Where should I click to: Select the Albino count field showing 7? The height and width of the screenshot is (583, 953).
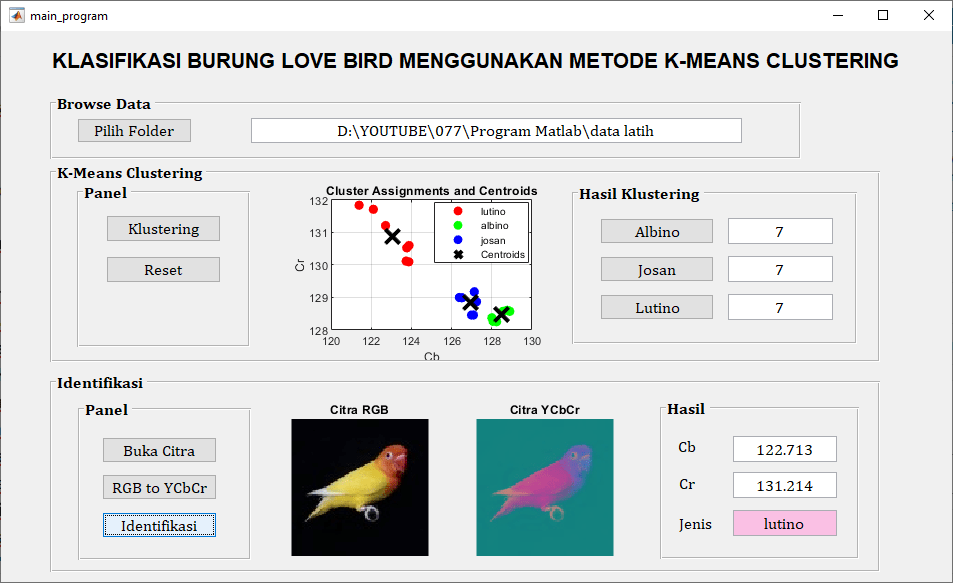point(780,230)
